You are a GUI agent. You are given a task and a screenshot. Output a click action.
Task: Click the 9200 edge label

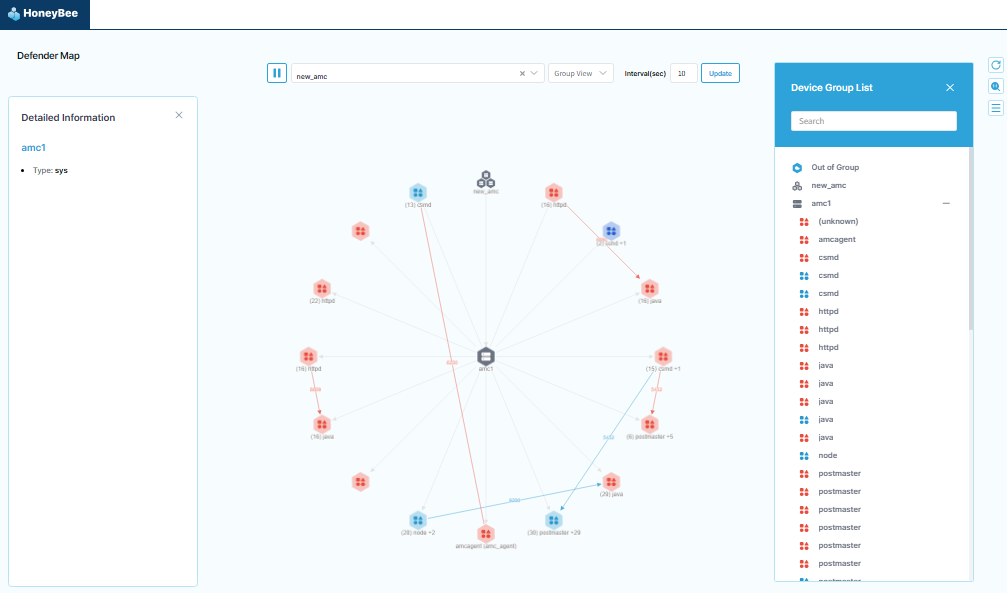[514, 500]
